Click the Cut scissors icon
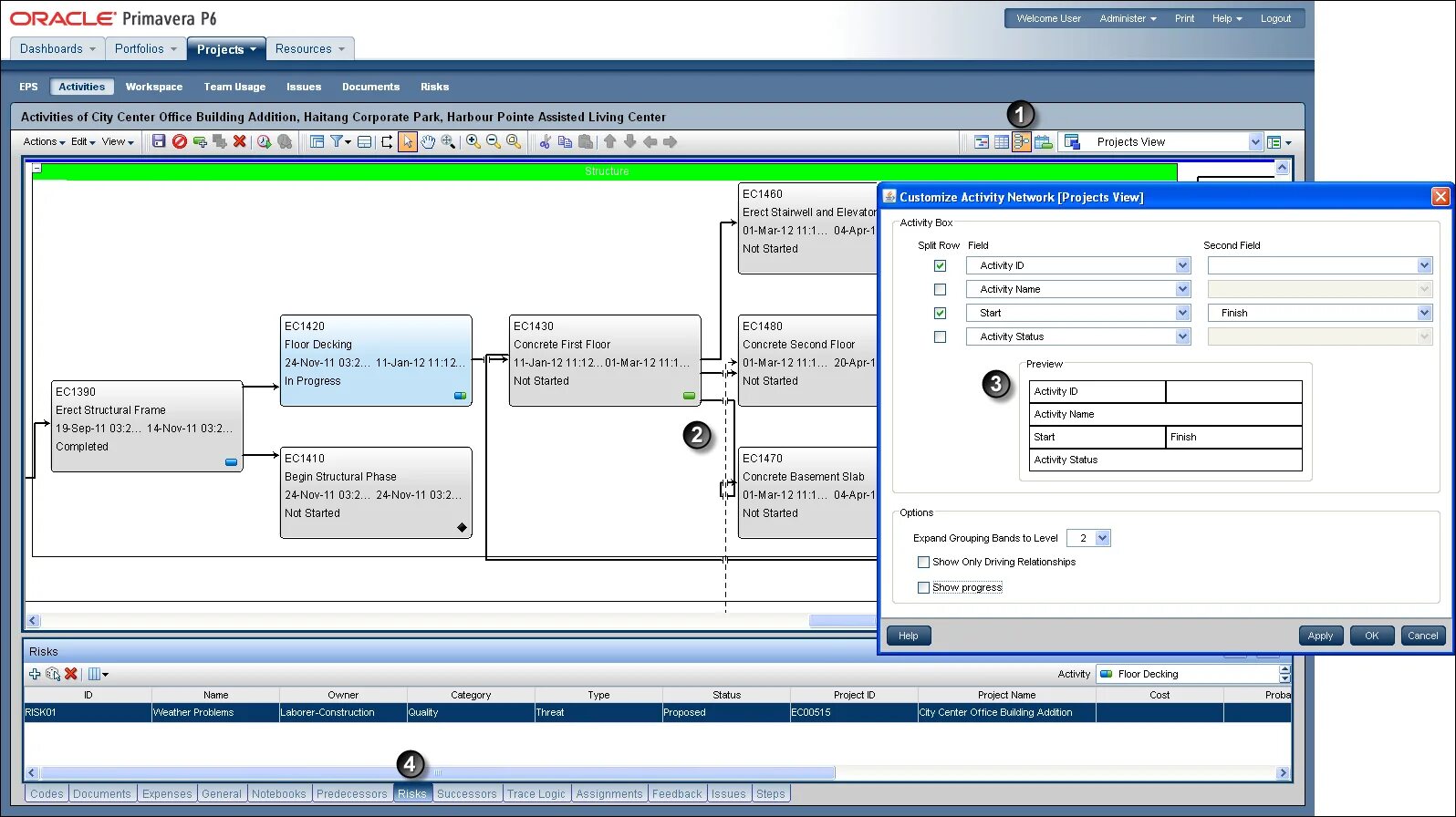This screenshot has width=1456, height=817. click(545, 141)
